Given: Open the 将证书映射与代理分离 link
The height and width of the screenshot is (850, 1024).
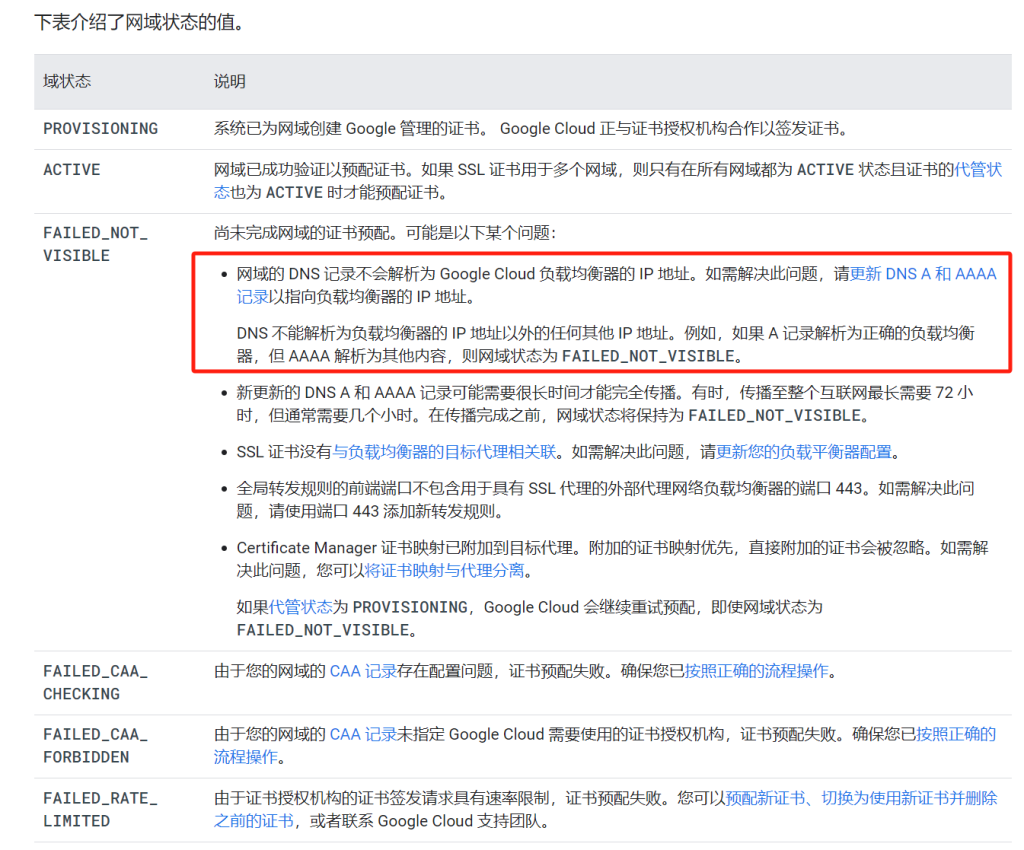Looking at the screenshot, I should click(445, 571).
